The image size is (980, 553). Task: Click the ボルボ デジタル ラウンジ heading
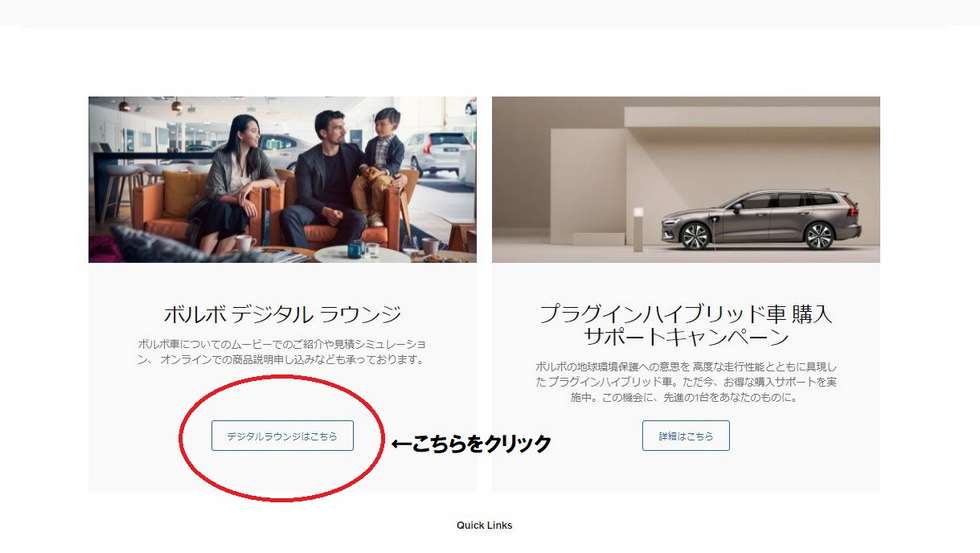coord(282,314)
